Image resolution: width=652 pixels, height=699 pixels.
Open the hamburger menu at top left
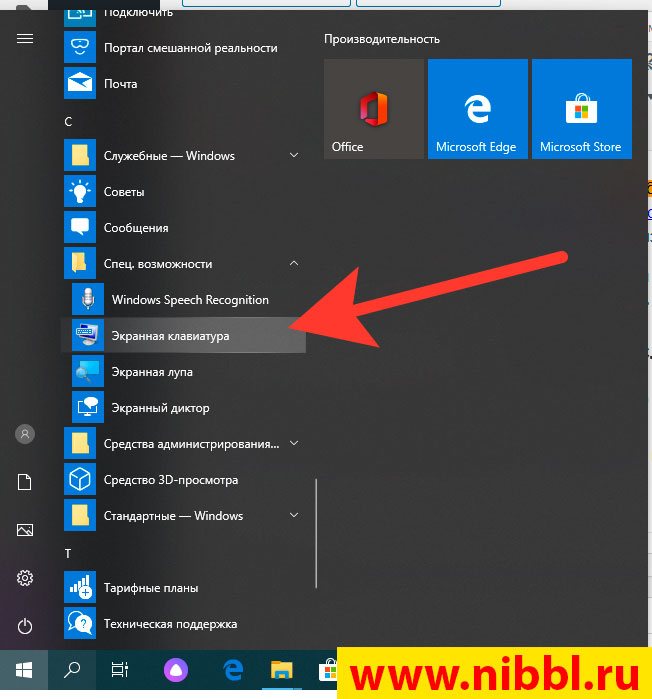(x=25, y=39)
